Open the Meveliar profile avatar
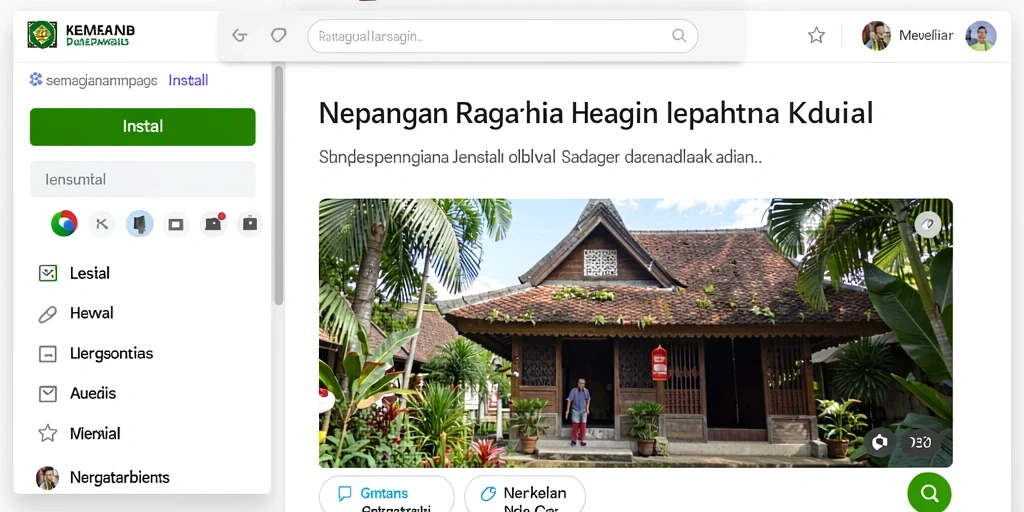 coord(876,35)
